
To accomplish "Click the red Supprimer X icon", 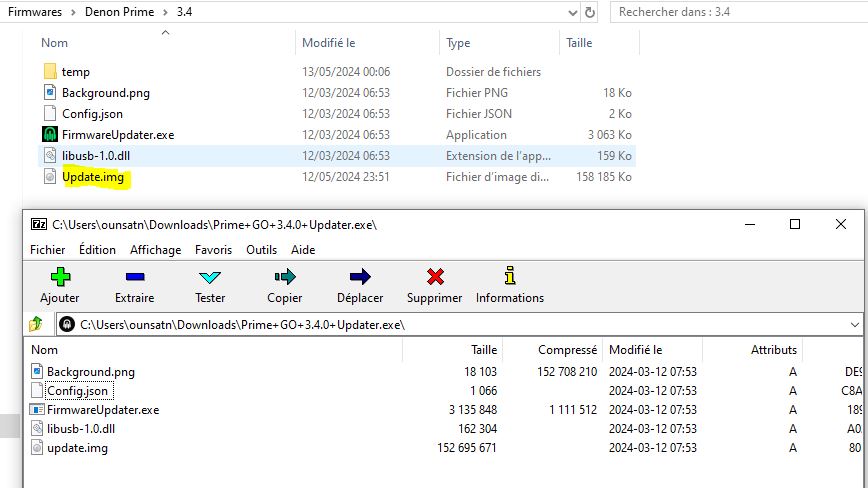I will click(x=434, y=277).
